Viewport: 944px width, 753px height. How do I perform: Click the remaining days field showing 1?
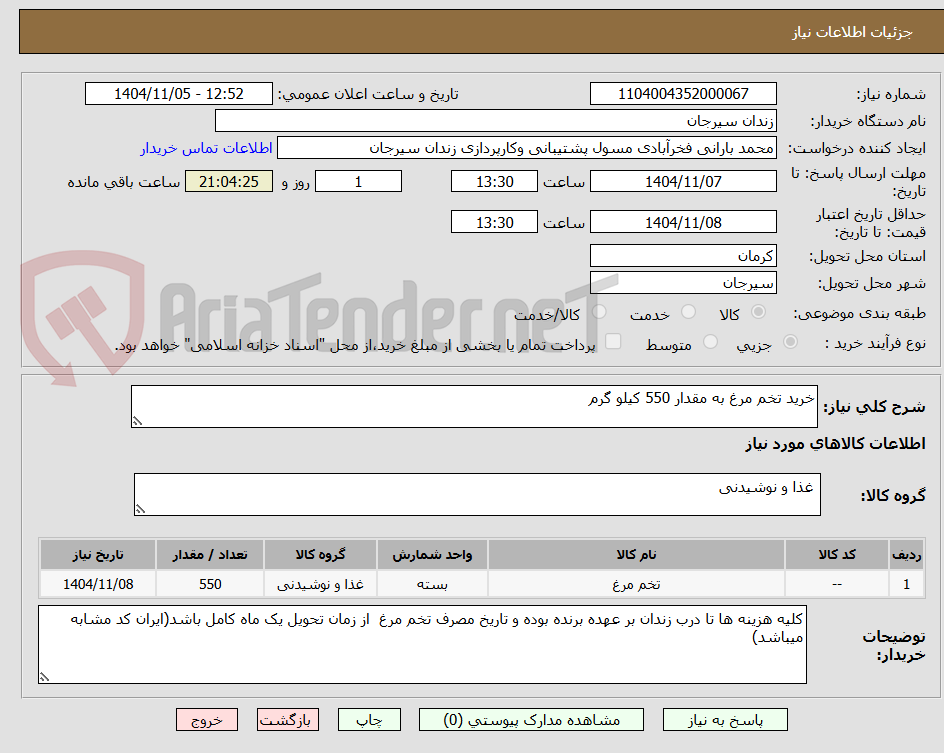(358, 181)
